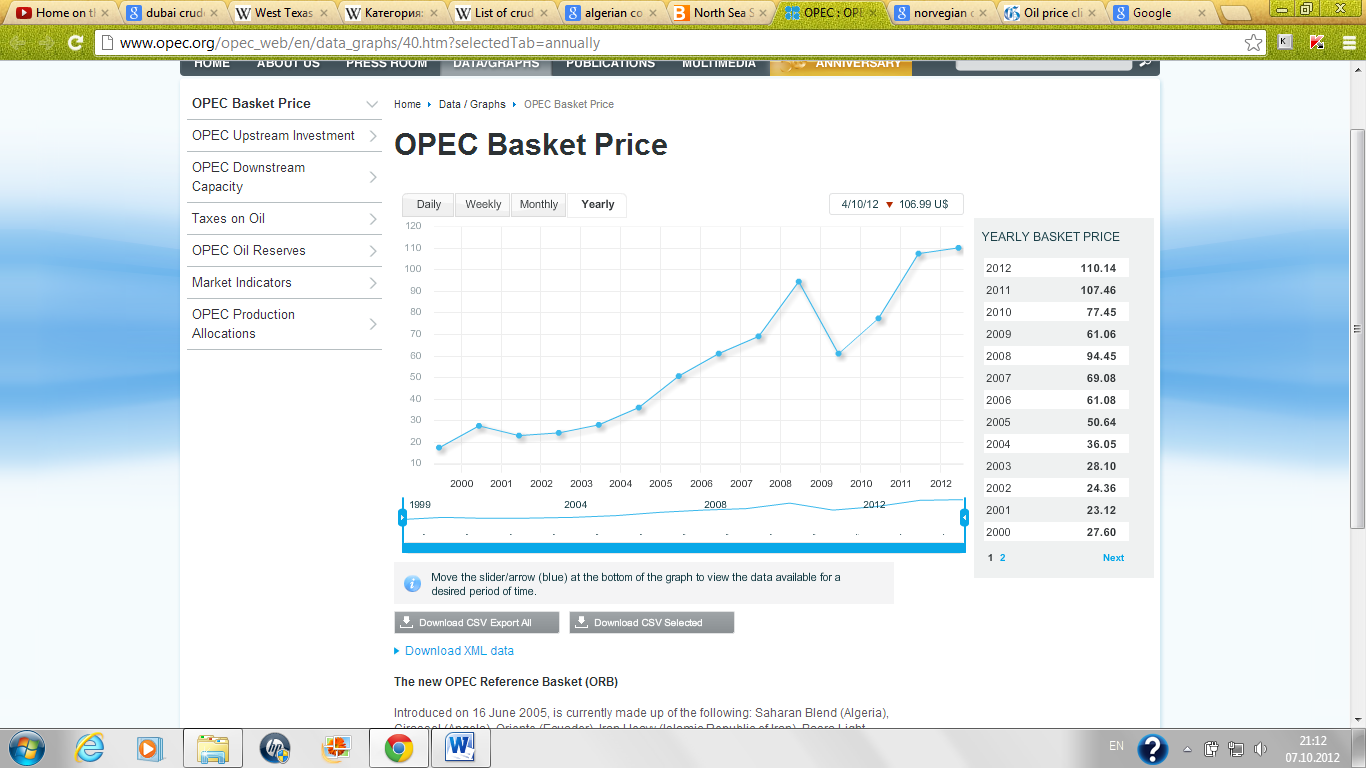1366x768 pixels.
Task: Click the 2012 row value 110.14
Action: (x=1098, y=268)
